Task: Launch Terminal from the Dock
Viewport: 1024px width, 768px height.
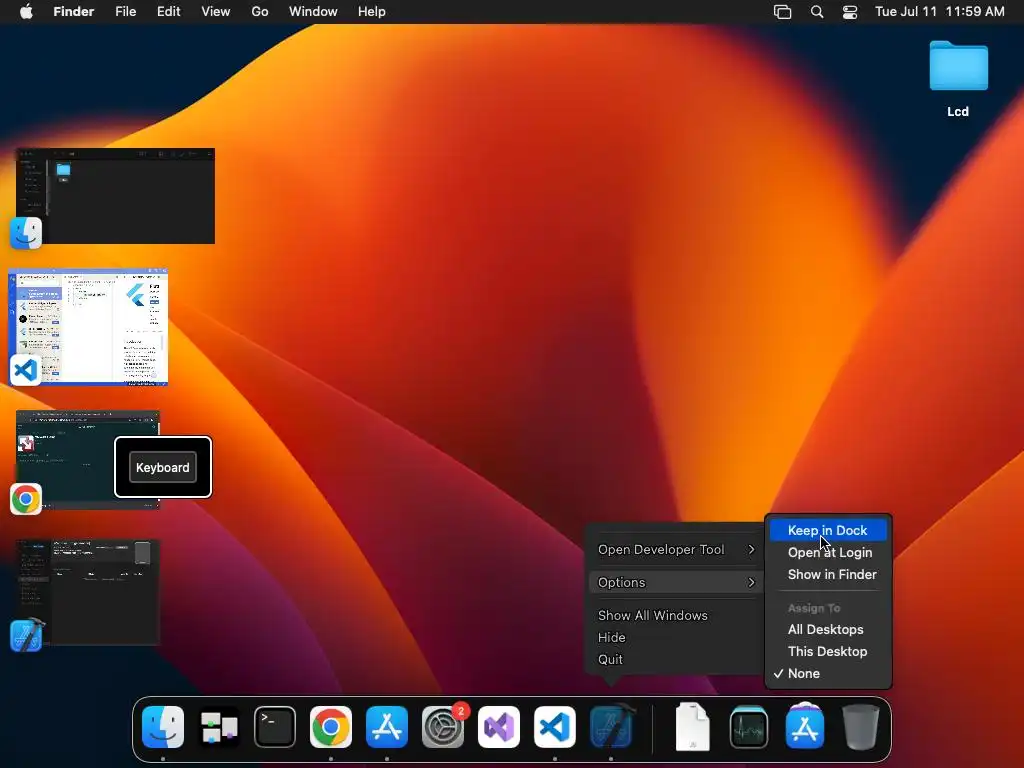Action: [275, 727]
